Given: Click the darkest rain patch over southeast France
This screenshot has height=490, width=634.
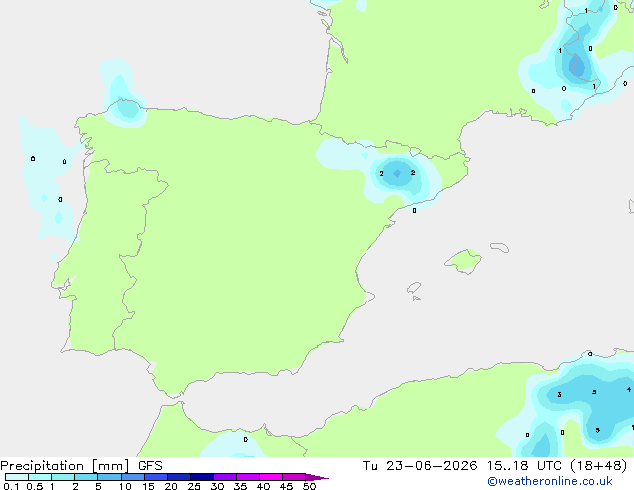Looking at the screenshot, I should (577, 65).
